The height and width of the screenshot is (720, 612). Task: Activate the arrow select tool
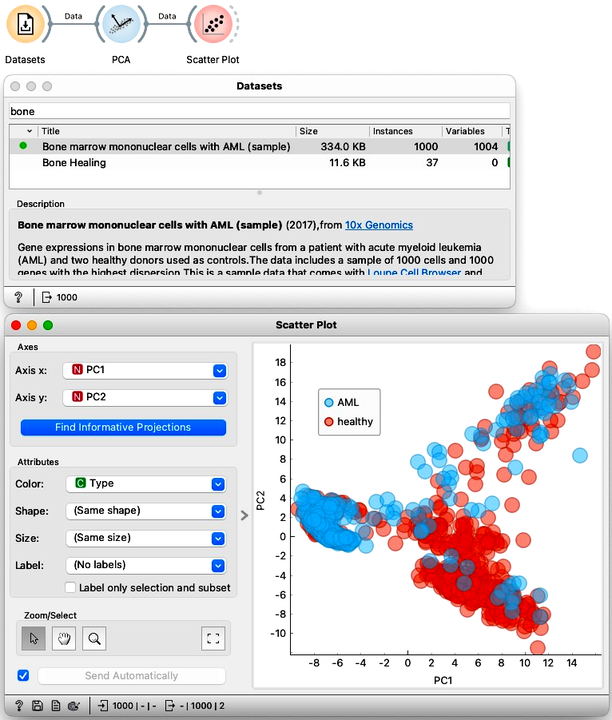34,638
